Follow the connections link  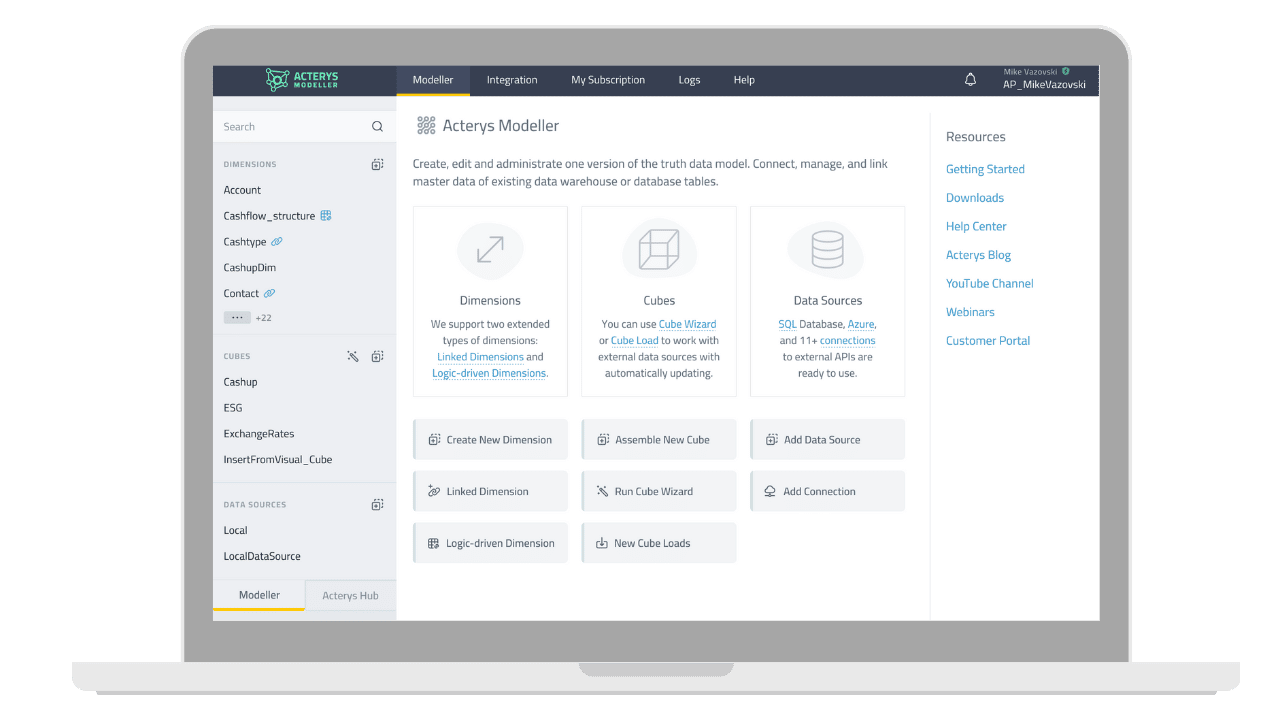847,341
